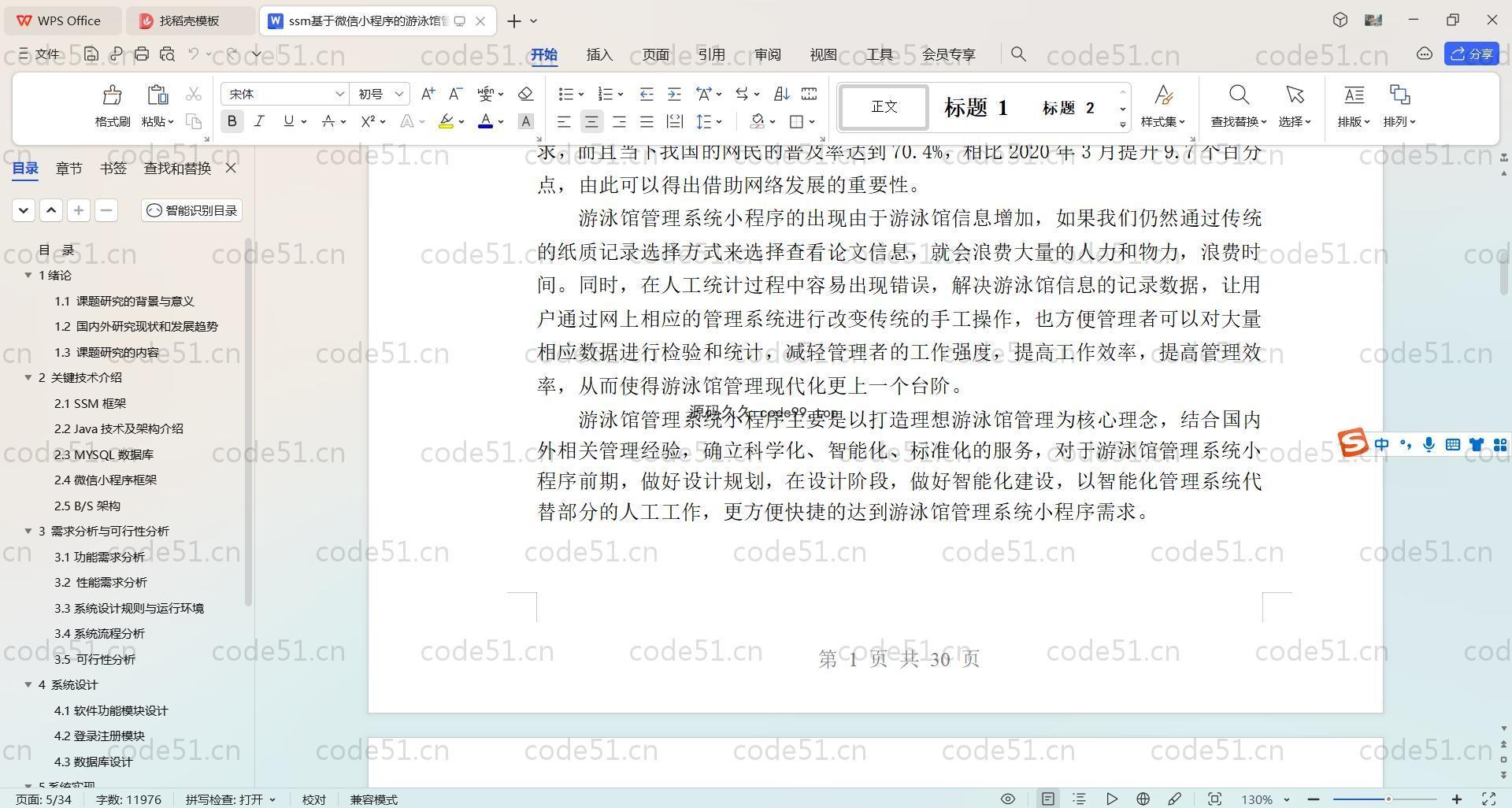The image size is (1512, 808).
Task: Click the yellow highlight color button
Action: (x=446, y=121)
